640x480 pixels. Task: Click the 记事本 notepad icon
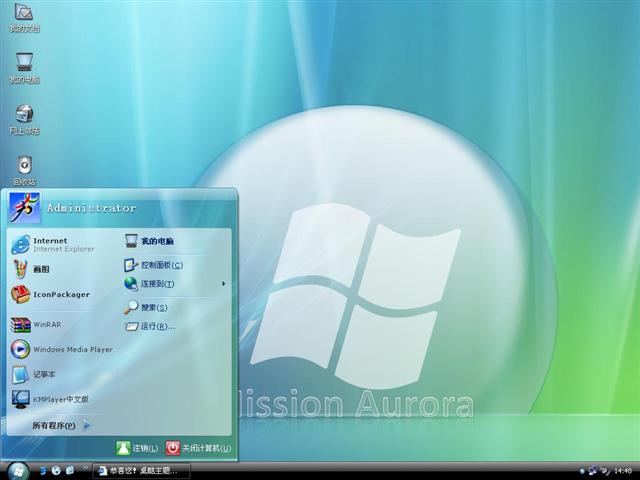(x=20, y=374)
